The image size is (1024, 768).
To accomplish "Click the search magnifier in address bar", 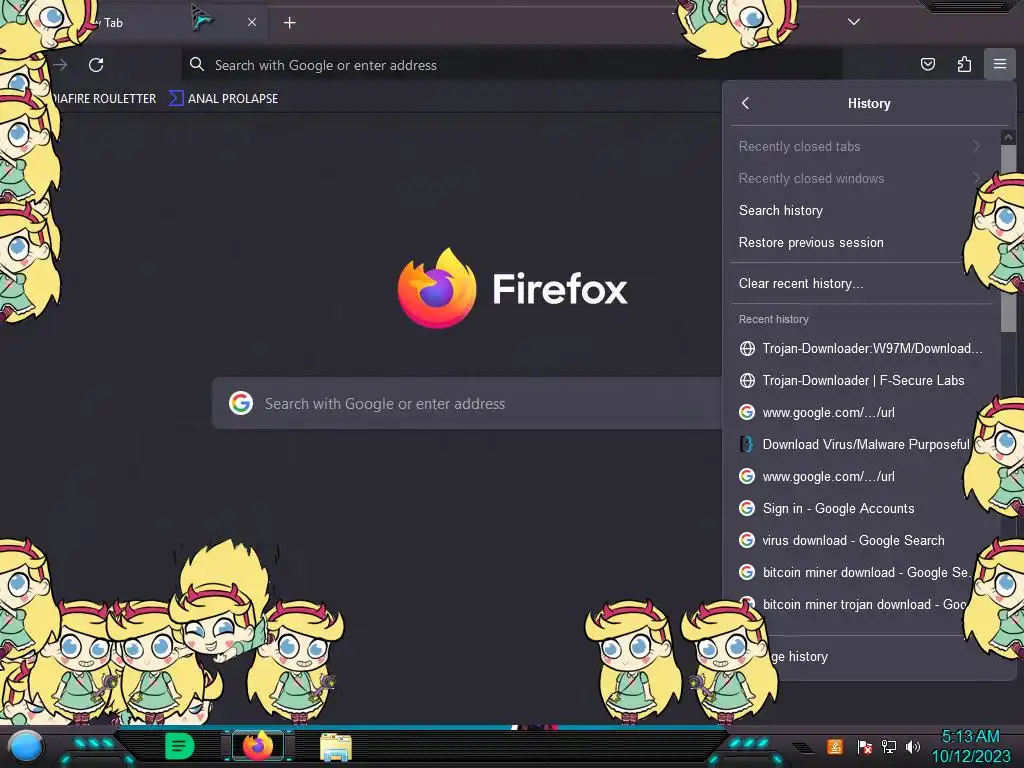I will [197, 64].
